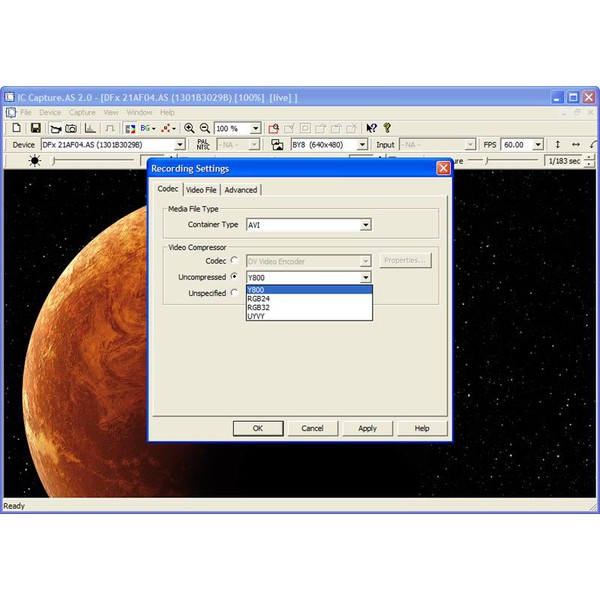Select the Codec radio button
This screenshot has width=600, height=600.
(x=235, y=261)
